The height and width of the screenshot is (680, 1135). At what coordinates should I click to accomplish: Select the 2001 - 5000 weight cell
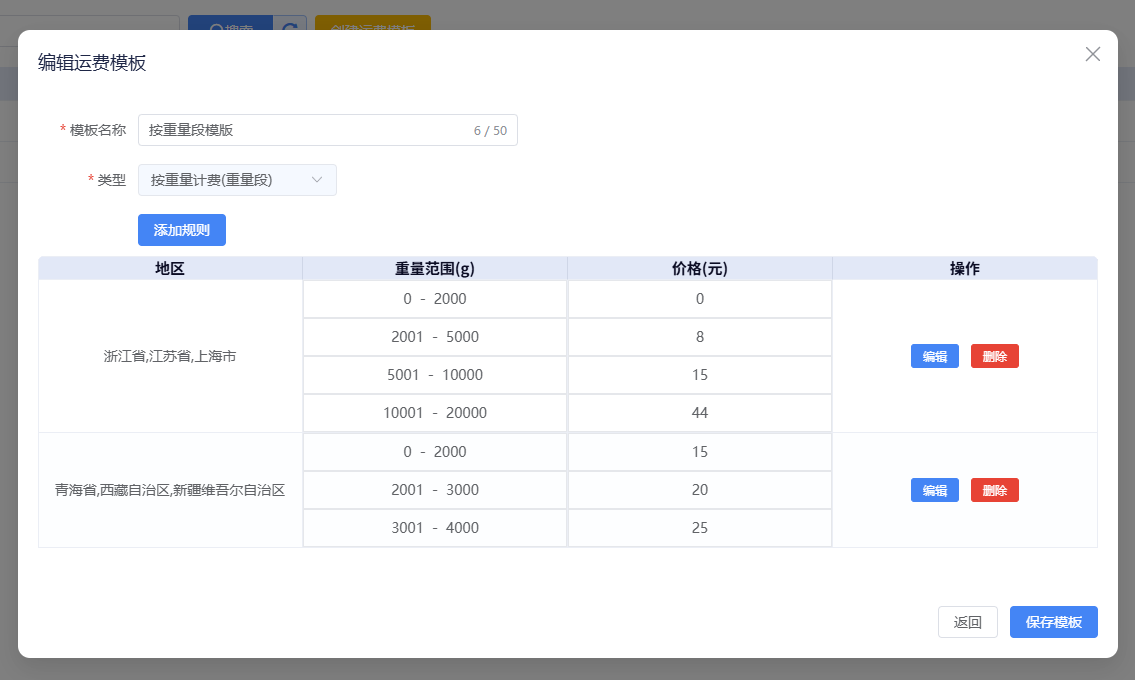click(x=435, y=337)
